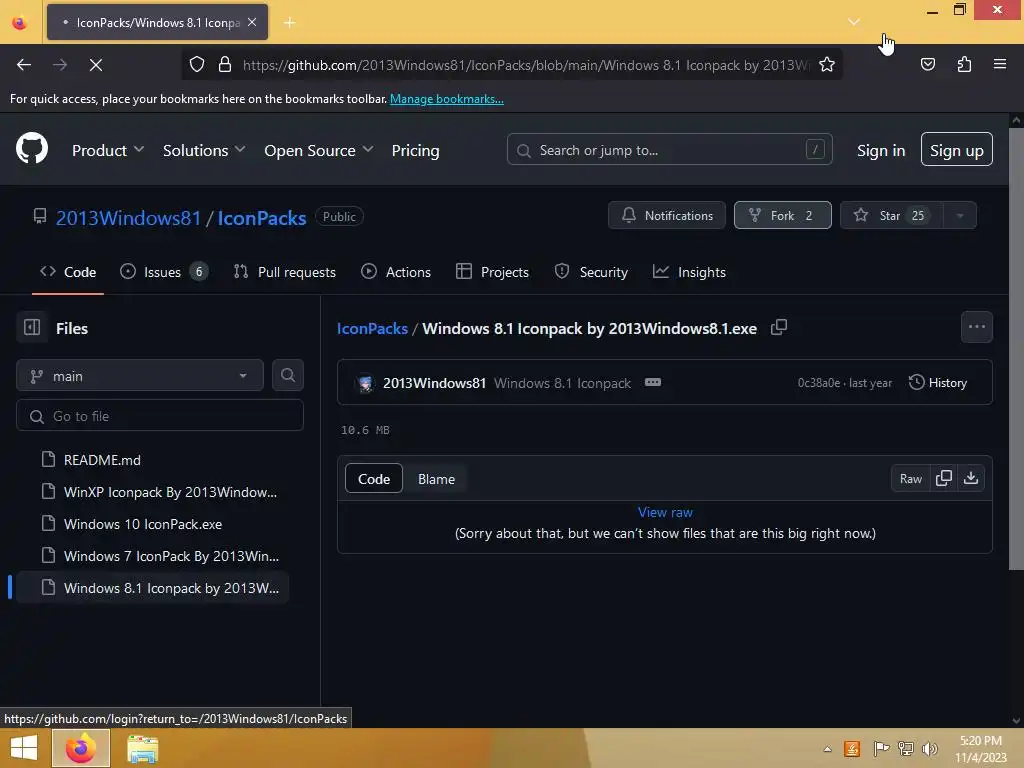Open the Star lists dropdown arrow
The width and height of the screenshot is (1024, 768).
point(959,216)
